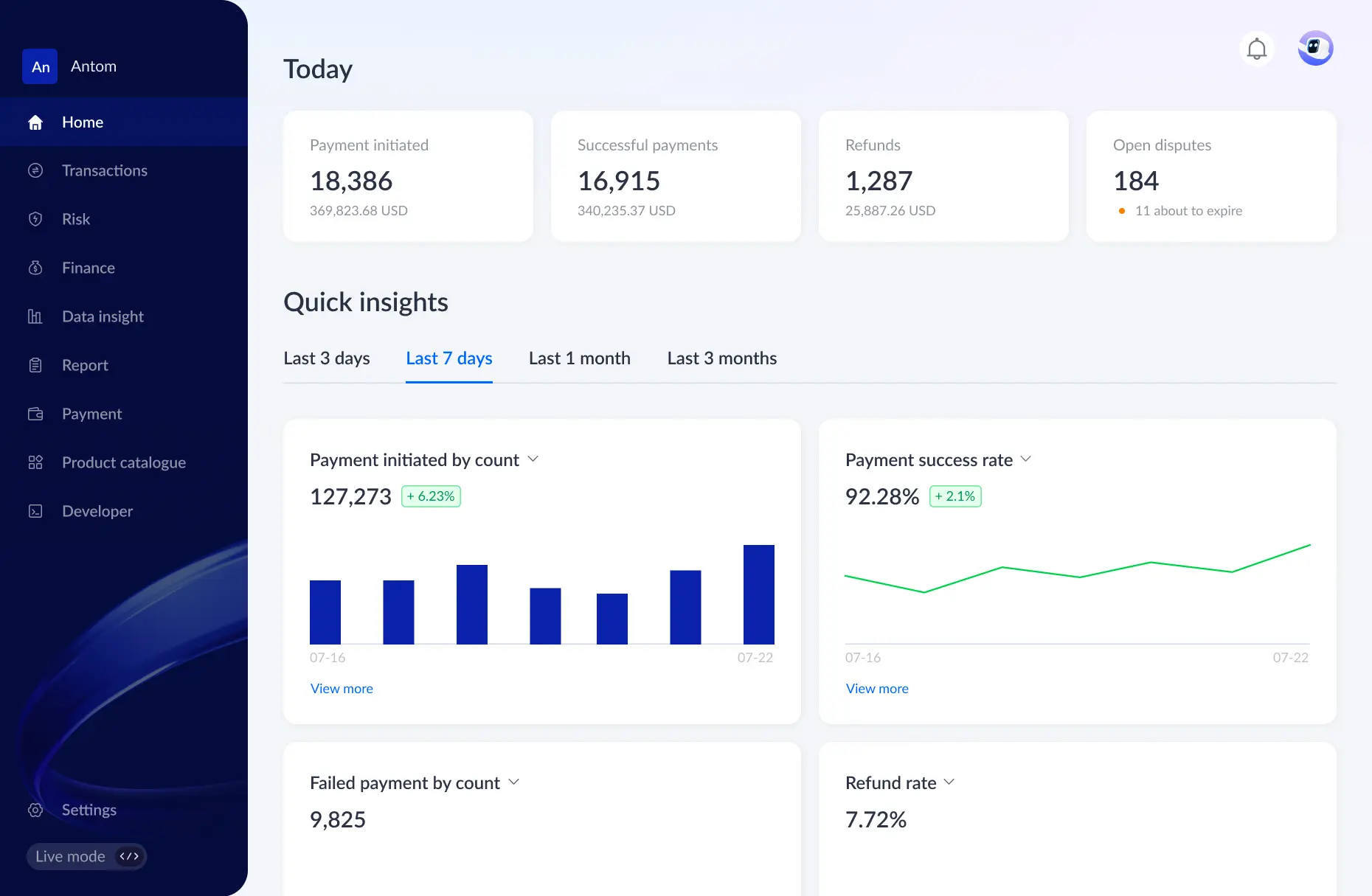Open the Report clipboard icon
Image resolution: width=1372 pixels, height=896 pixels.
coord(35,365)
